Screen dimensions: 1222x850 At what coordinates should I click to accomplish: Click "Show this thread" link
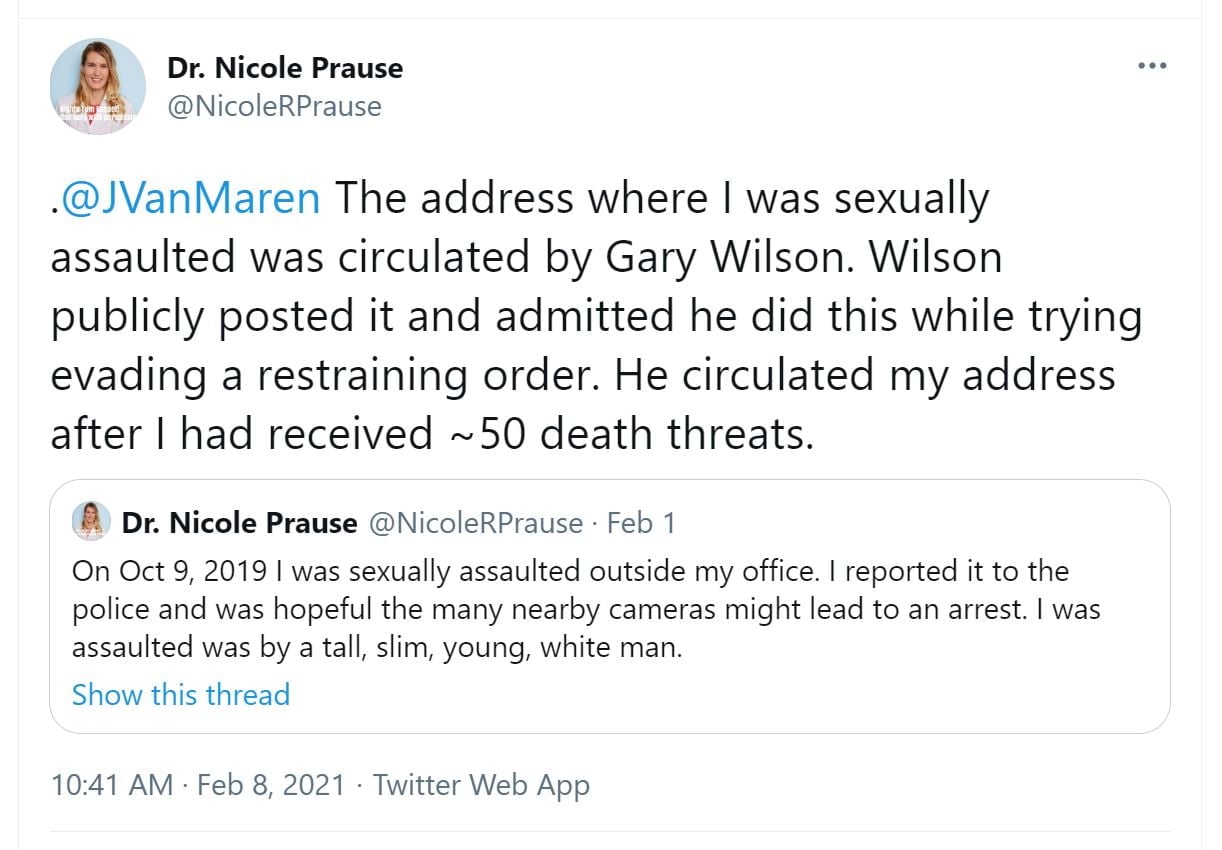point(180,694)
